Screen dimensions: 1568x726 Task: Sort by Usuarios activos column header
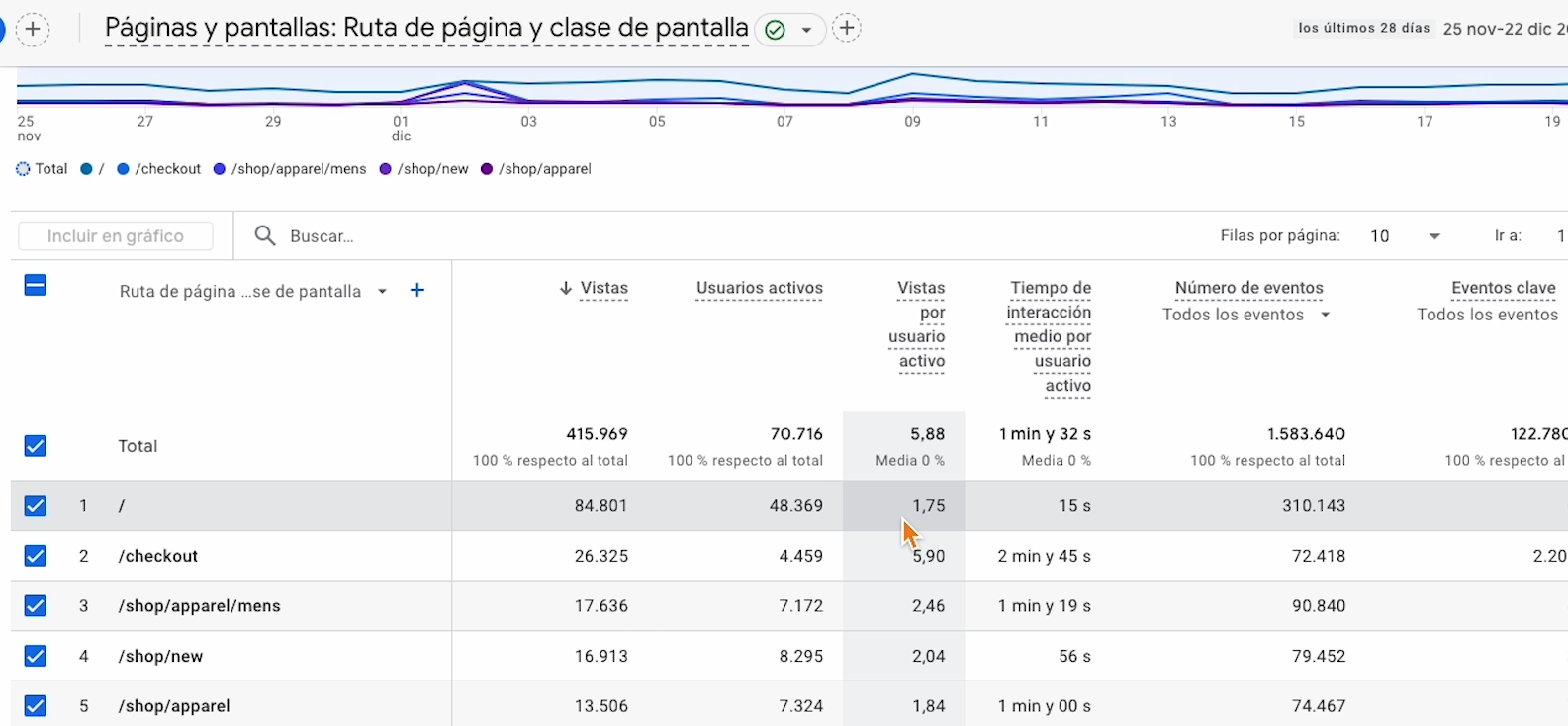pos(759,288)
